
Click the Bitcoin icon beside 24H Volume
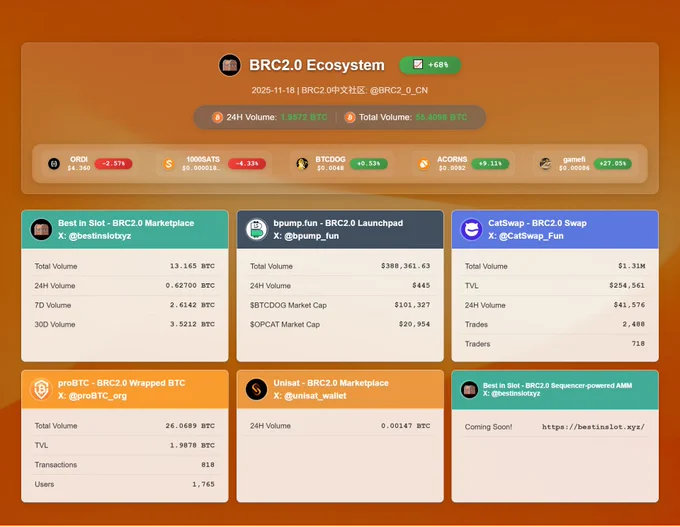[x=217, y=117]
